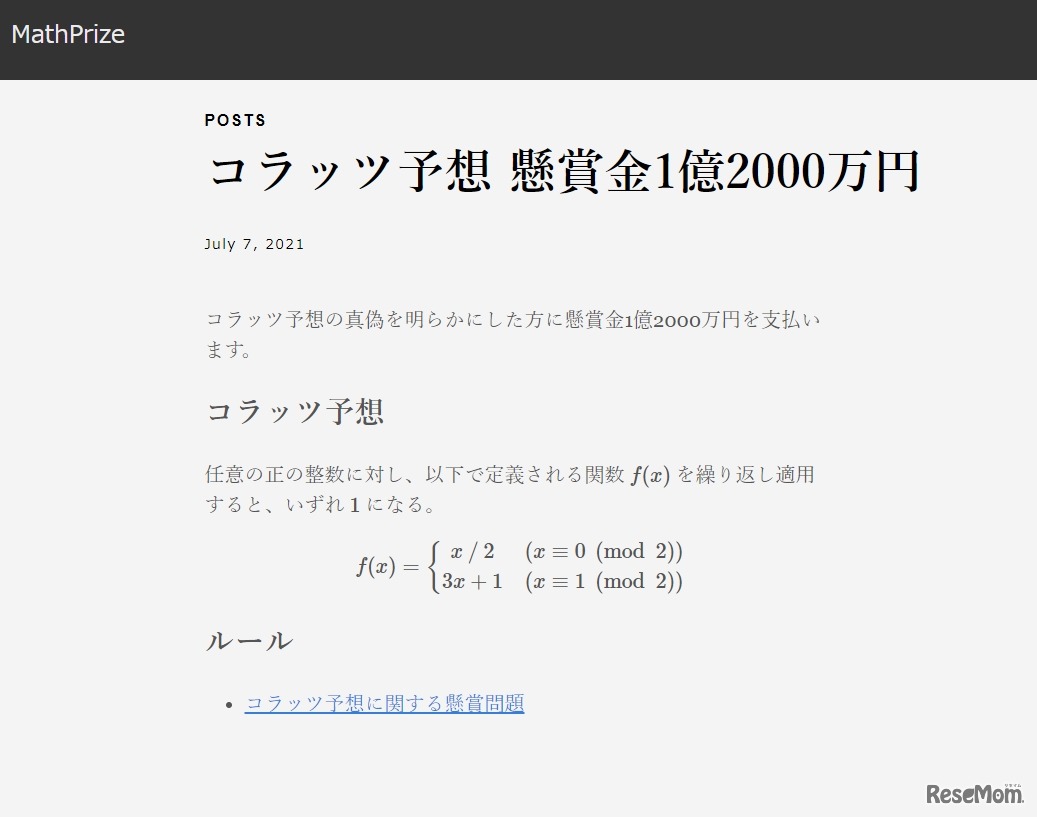Click the July 7, 2021 date
This screenshot has width=1037, height=817.
(254, 243)
